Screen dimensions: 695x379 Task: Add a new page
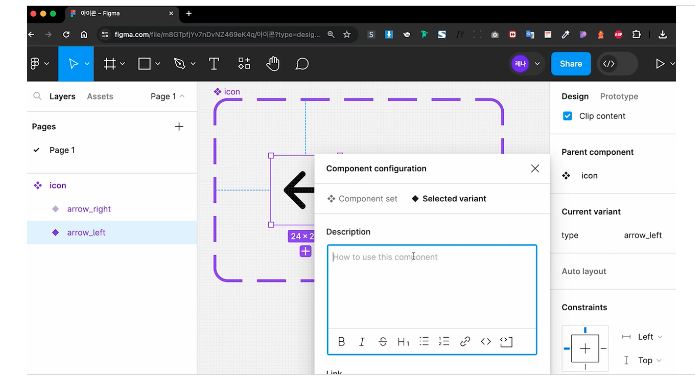179,127
